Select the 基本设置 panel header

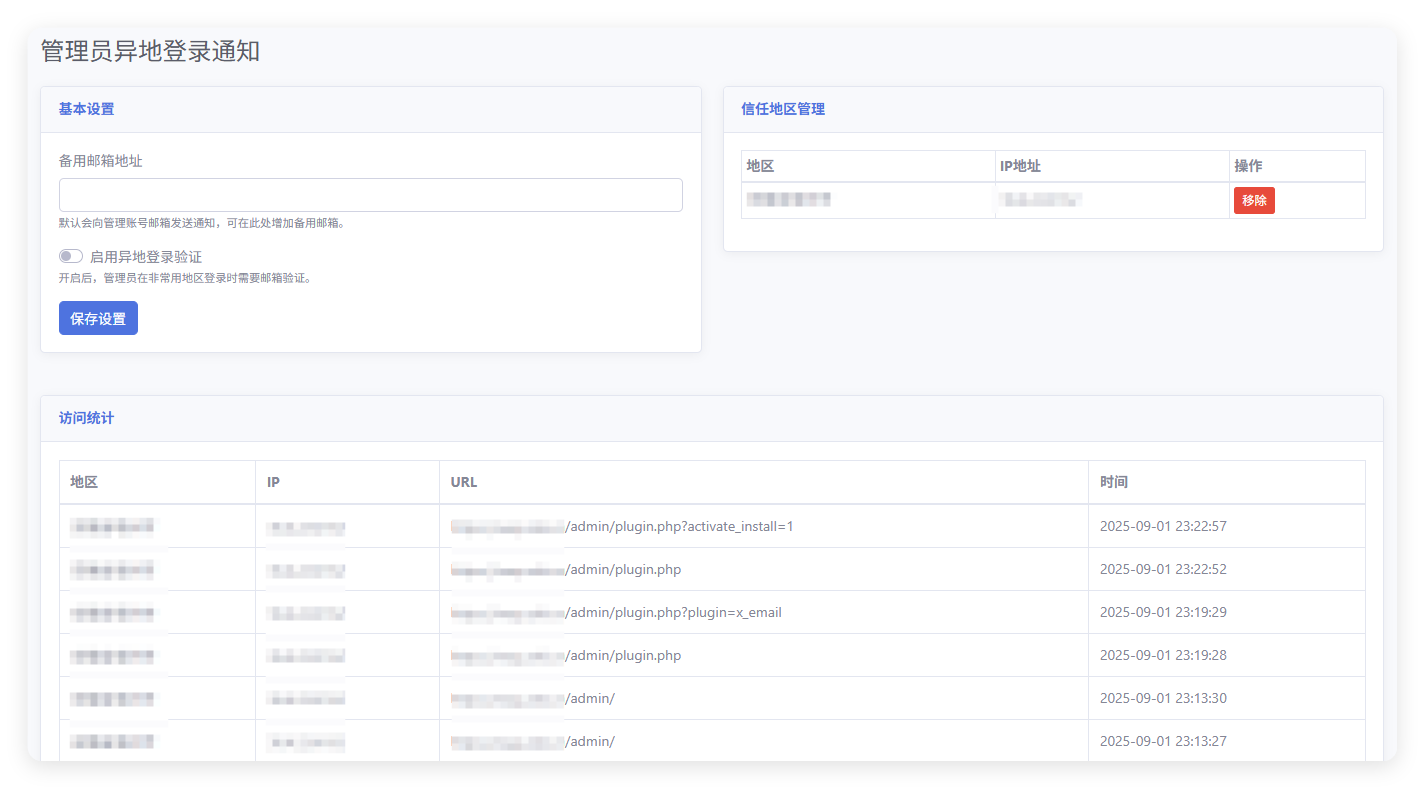tap(371, 110)
